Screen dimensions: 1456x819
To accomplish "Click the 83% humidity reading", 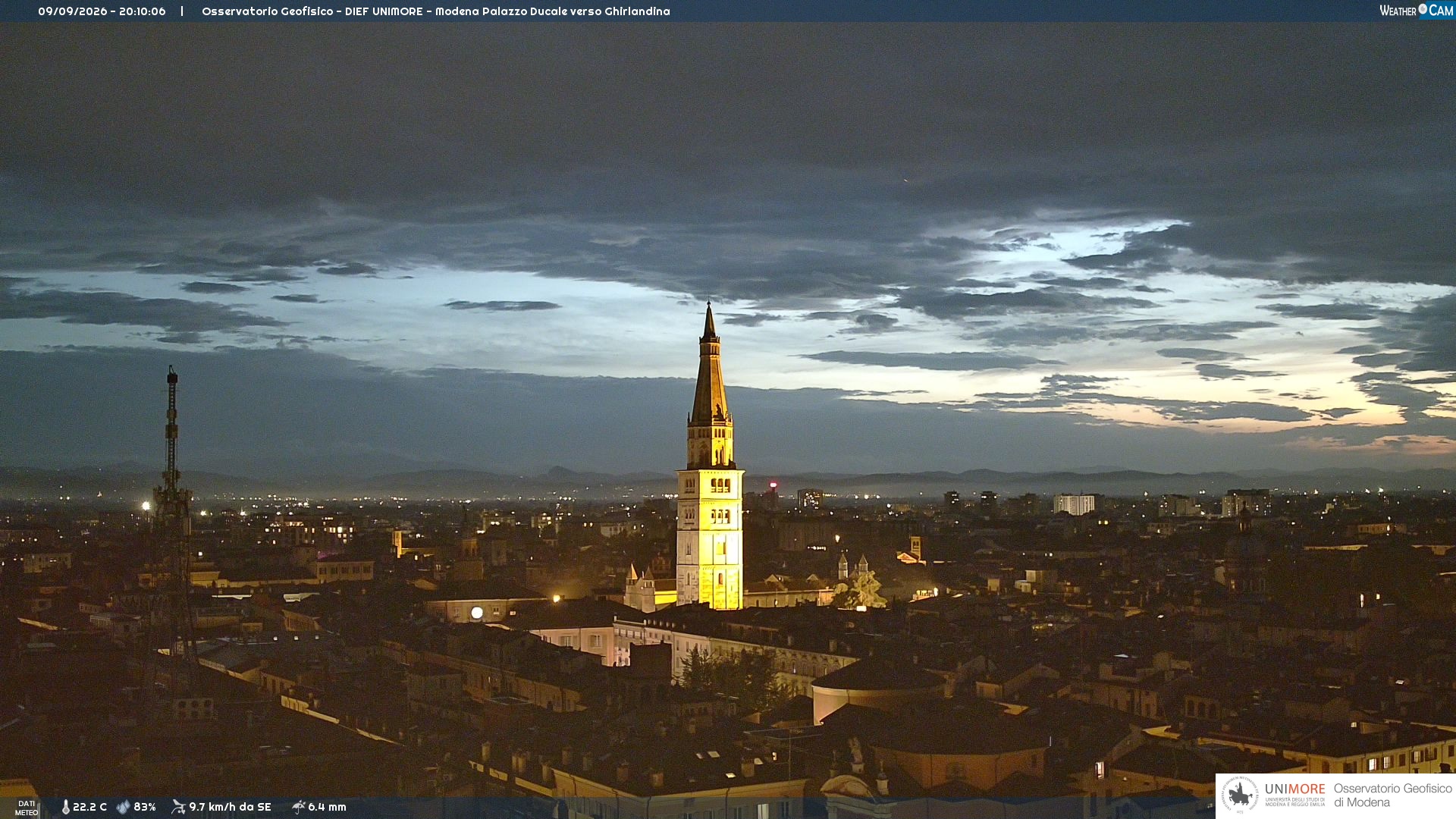I will [x=145, y=807].
